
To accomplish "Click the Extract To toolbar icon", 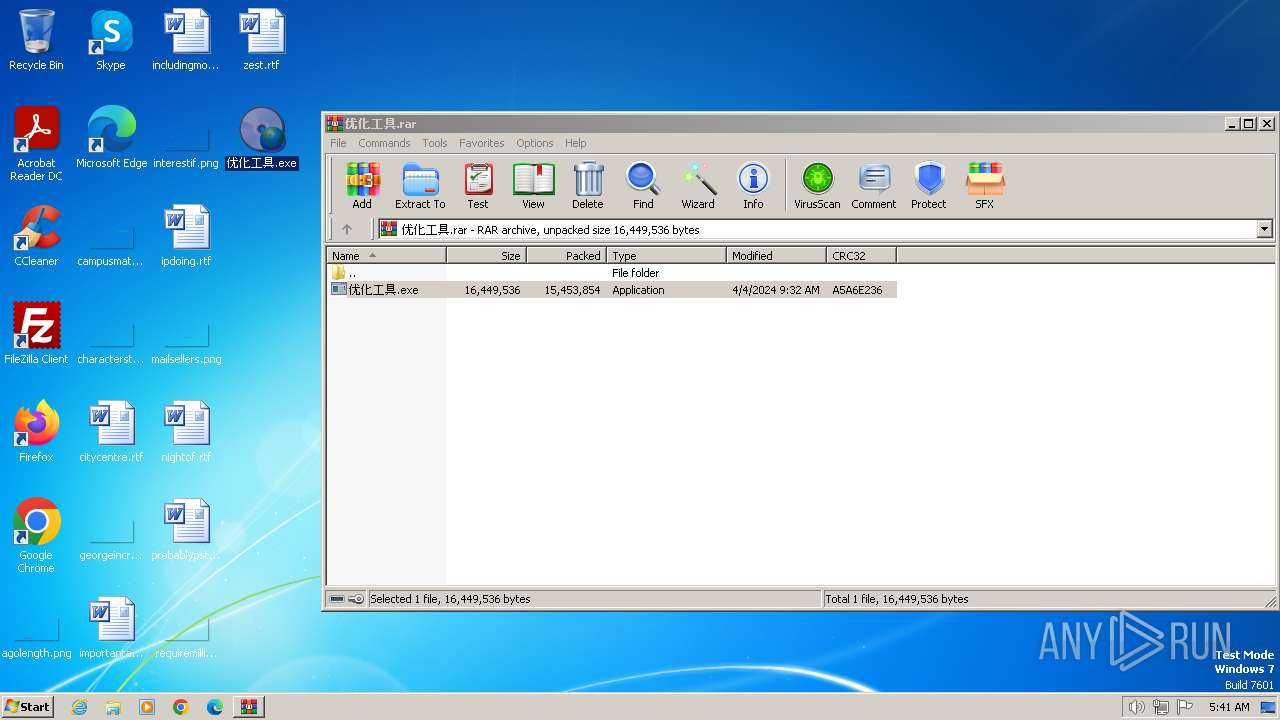I will tap(420, 186).
